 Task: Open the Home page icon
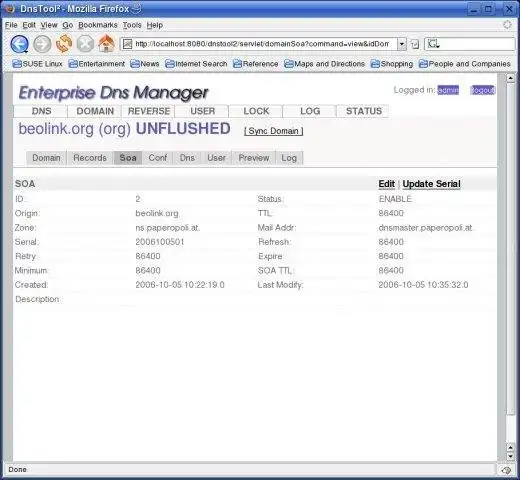[106, 44]
